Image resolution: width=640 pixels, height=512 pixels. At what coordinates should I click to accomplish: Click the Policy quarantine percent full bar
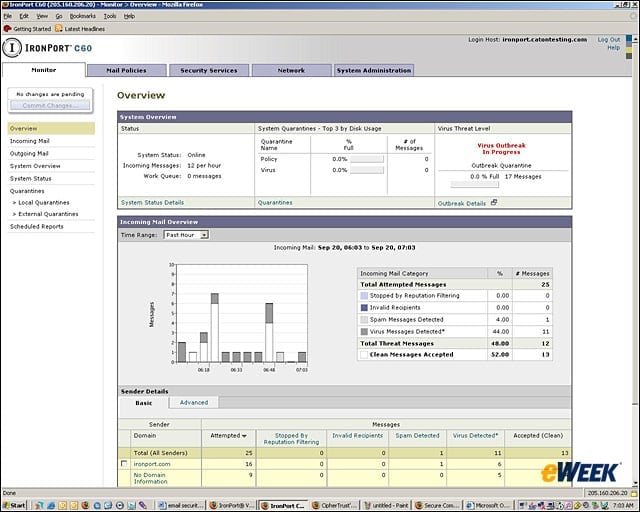click(x=367, y=159)
